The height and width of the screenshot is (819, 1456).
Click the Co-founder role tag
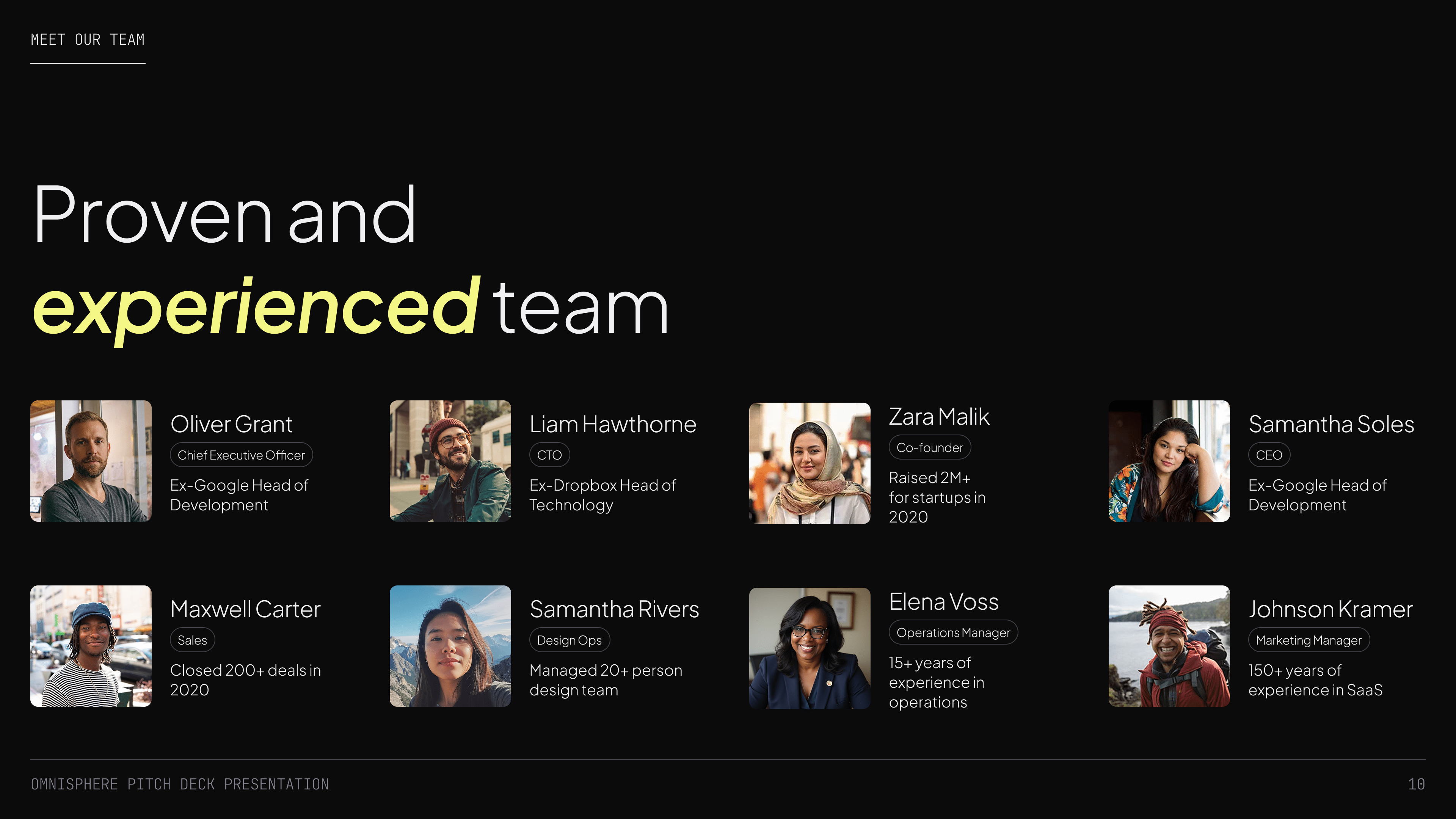(930, 448)
